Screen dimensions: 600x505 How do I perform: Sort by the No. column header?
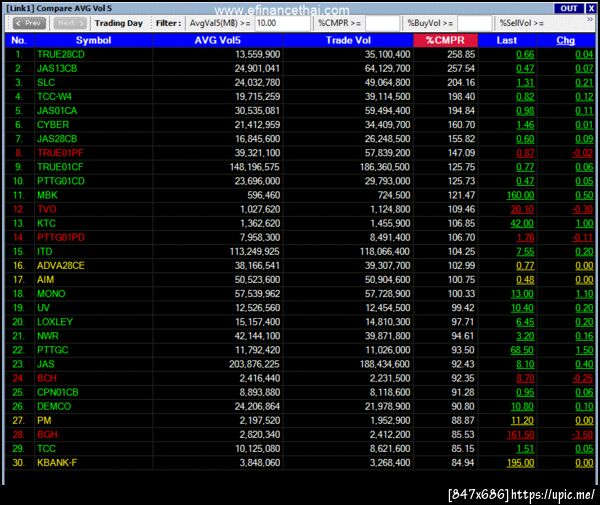click(x=19, y=40)
